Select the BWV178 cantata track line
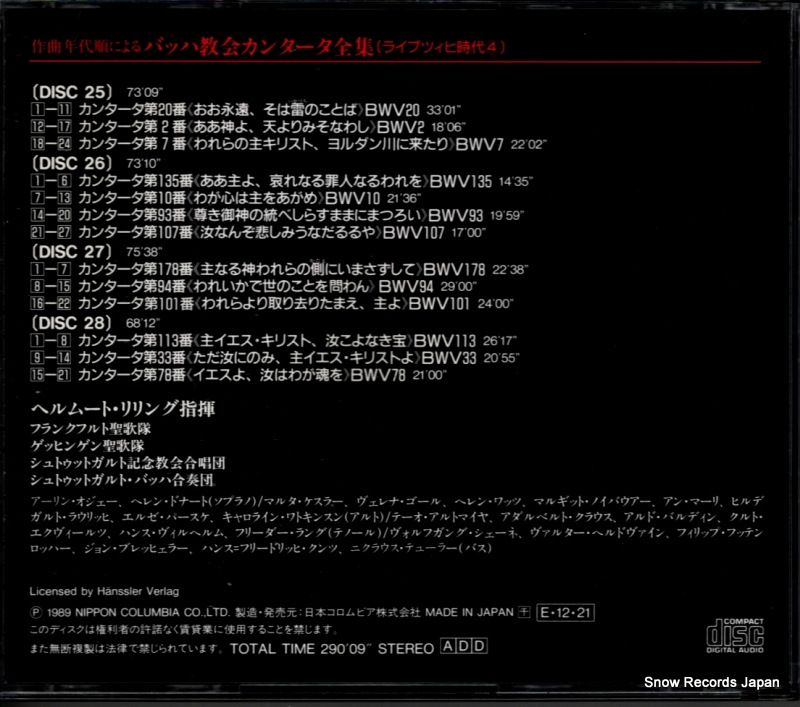 click(x=280, y=269)
